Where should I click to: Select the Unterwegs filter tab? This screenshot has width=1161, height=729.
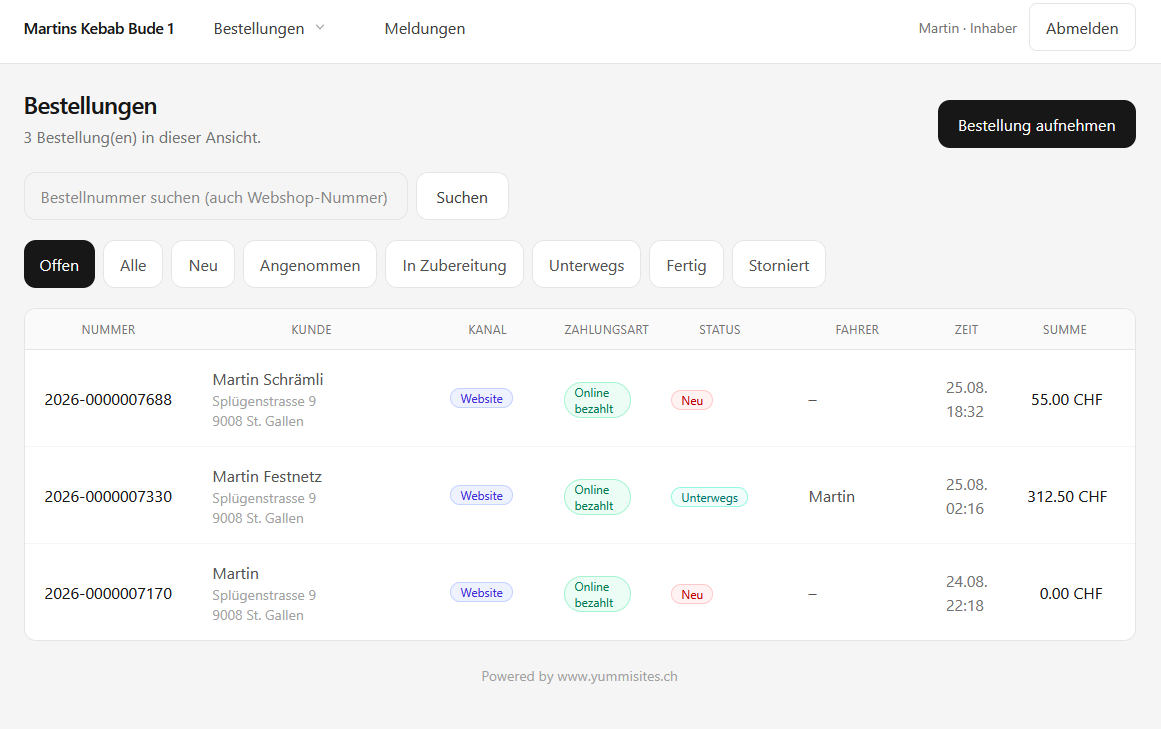586,264
